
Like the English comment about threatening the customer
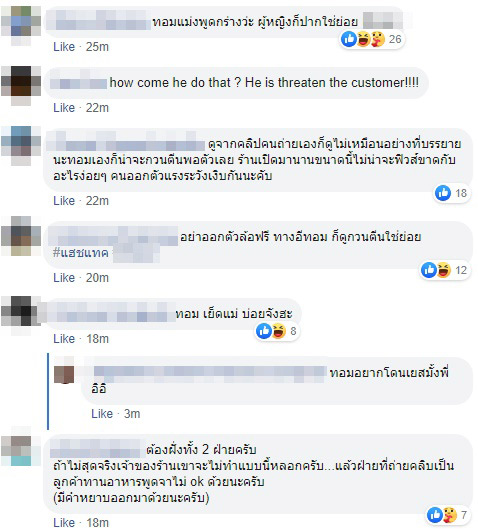64,108
